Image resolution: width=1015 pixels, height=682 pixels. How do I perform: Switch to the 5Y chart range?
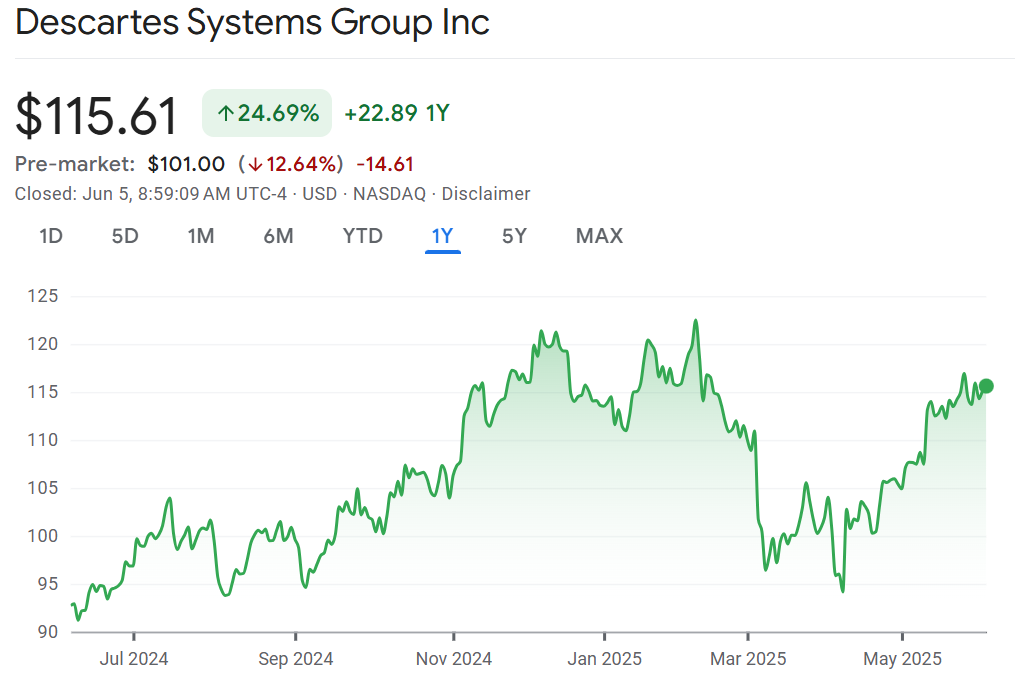514,236
